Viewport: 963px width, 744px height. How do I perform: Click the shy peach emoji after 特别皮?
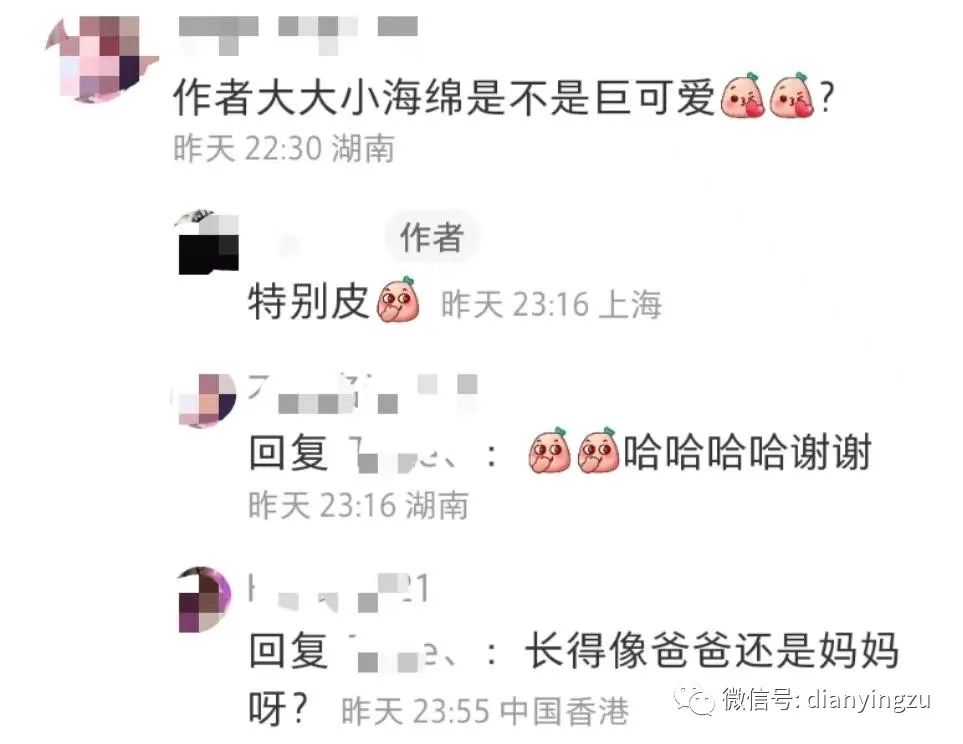(x=399, y=300)
